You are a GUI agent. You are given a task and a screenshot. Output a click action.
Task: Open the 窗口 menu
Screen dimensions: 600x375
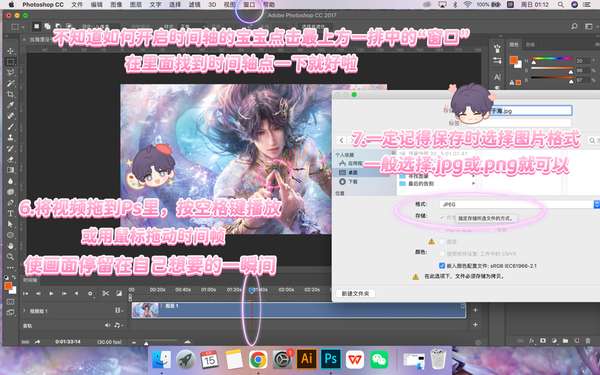click(249, 5)
